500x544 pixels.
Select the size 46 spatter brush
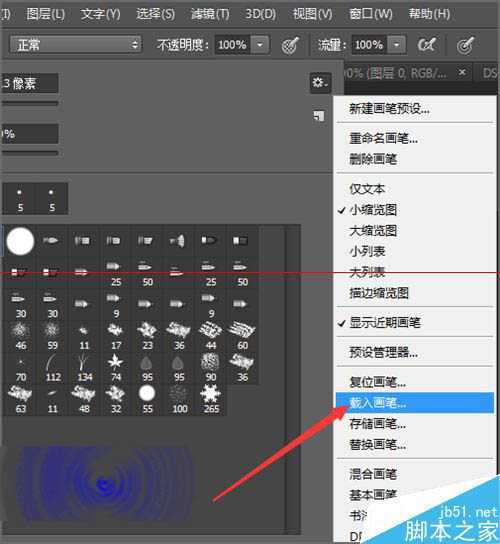click(20, 336)
